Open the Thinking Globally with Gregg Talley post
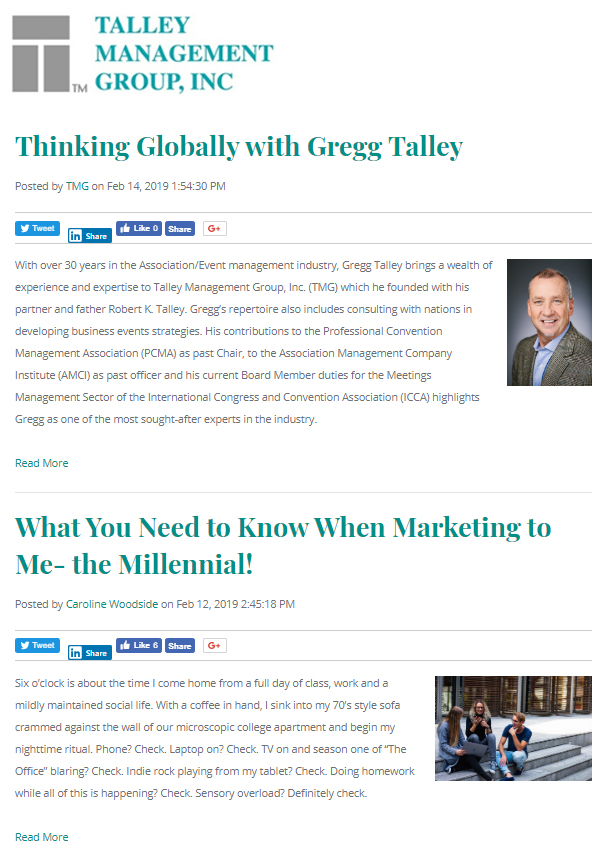Image resolution: width=600 pixels, height=849 pixels. click(239, 147)
